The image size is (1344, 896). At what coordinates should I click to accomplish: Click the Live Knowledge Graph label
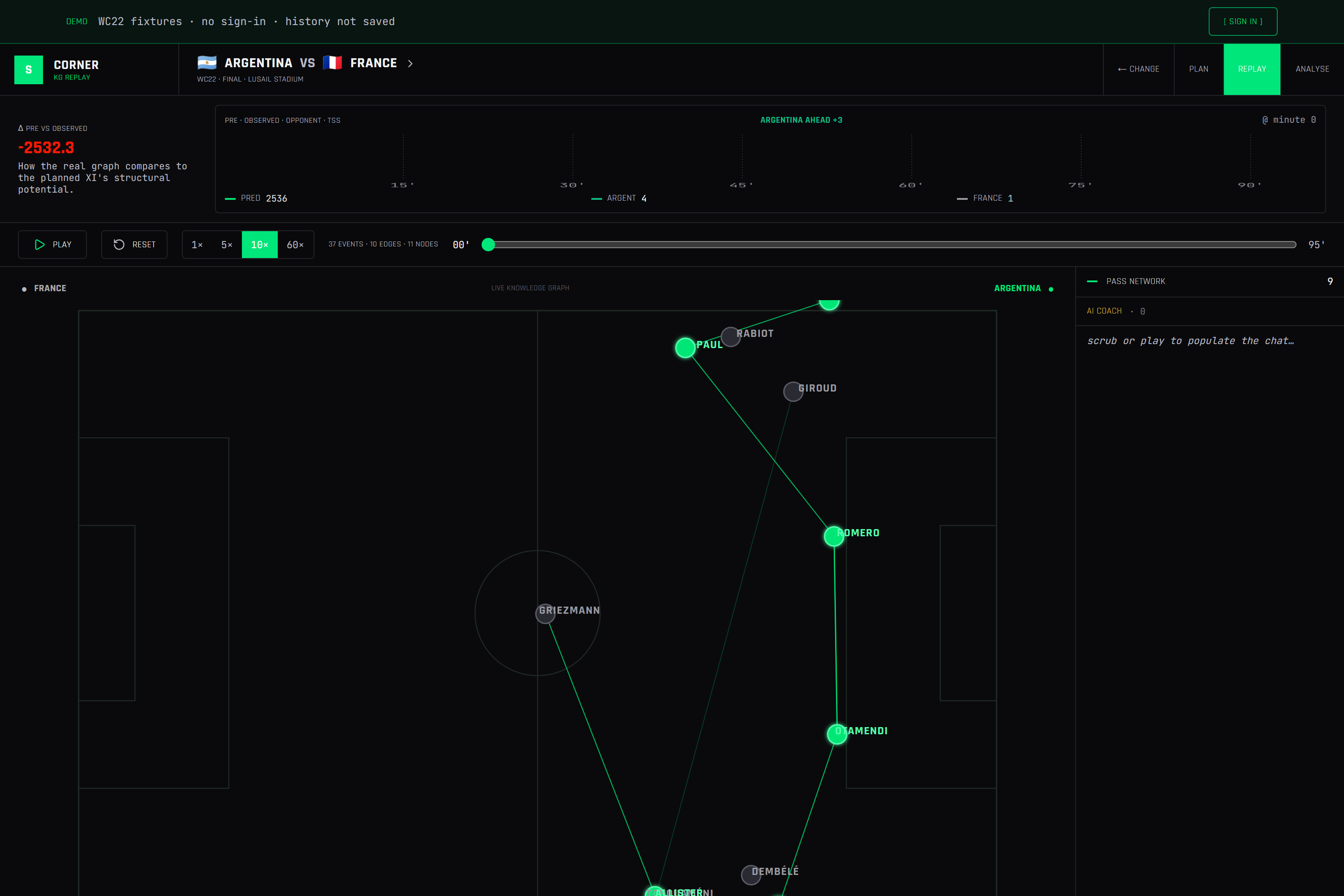pos(530,289)
